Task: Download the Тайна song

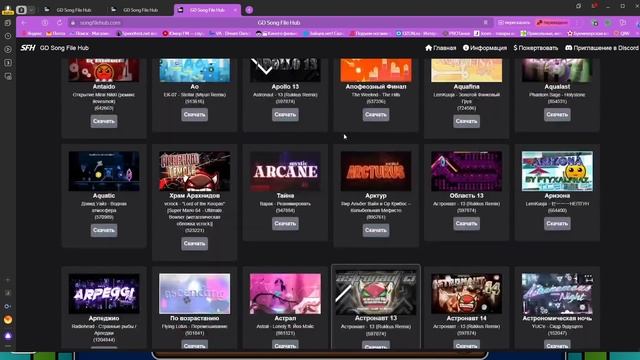Action: [x=285, y=224]
